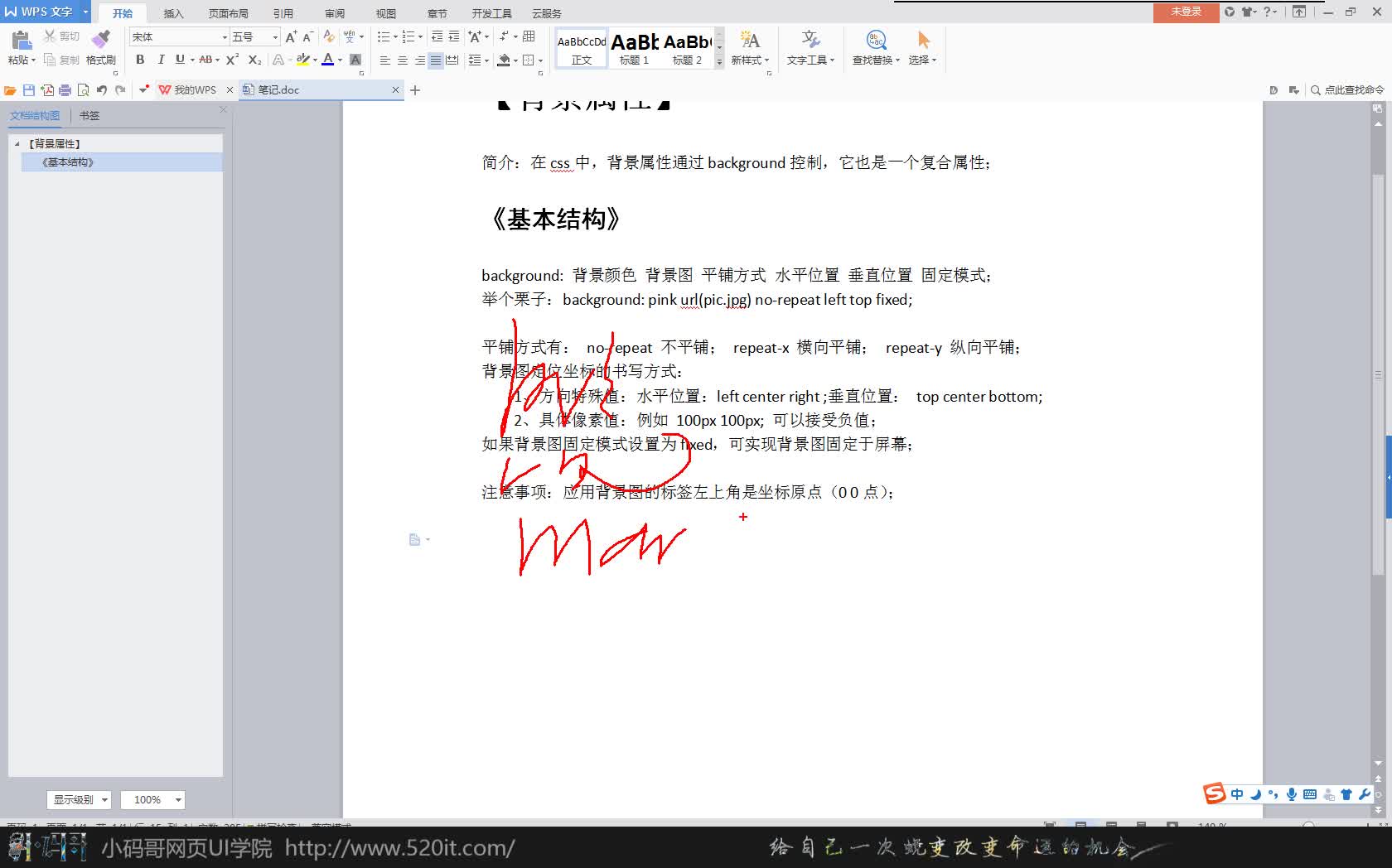Toggle justified alignment
1392x868 pixels.
coord(436,60)
